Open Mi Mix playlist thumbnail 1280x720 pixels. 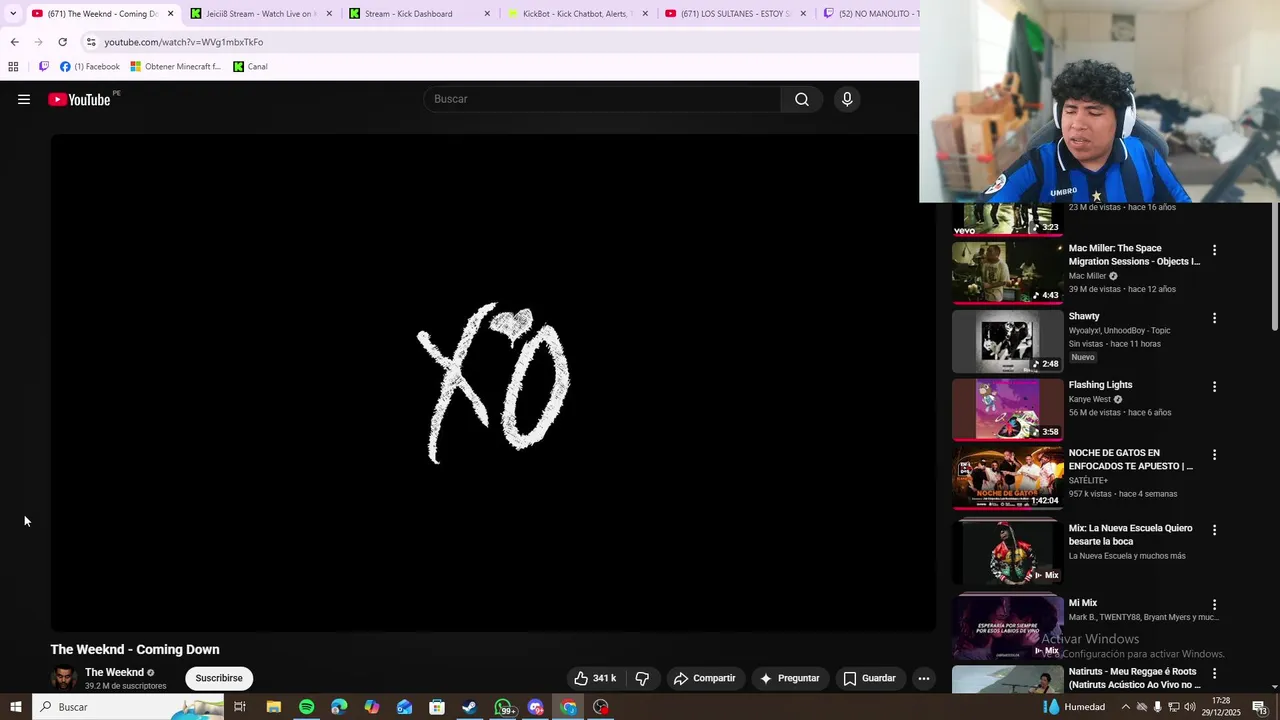1007,627
